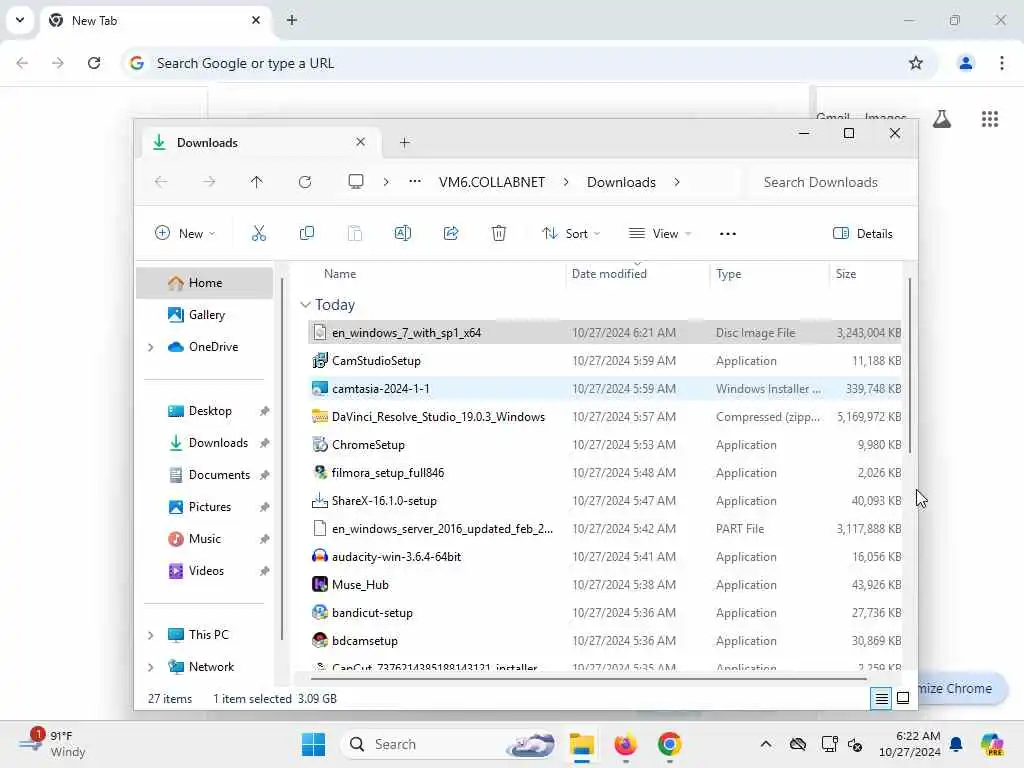Open the Sort dropdown
The height and width of the screenshot is (768, 1024).
[x=571, y=234]
